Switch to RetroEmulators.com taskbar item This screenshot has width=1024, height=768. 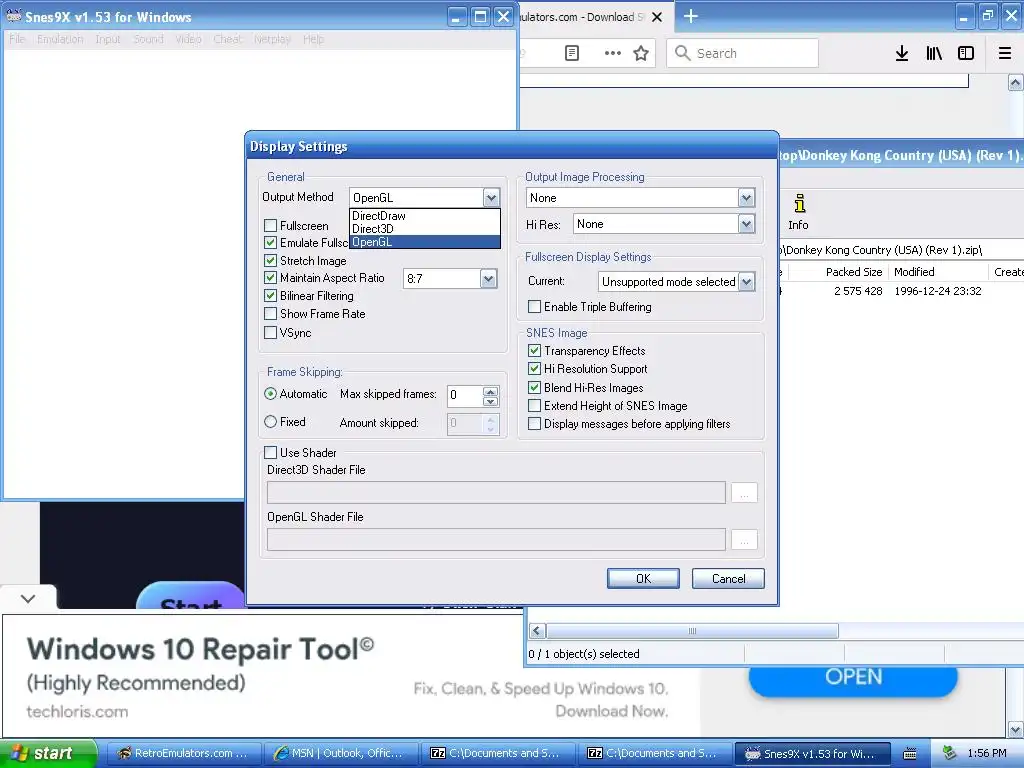coord(182,753)
